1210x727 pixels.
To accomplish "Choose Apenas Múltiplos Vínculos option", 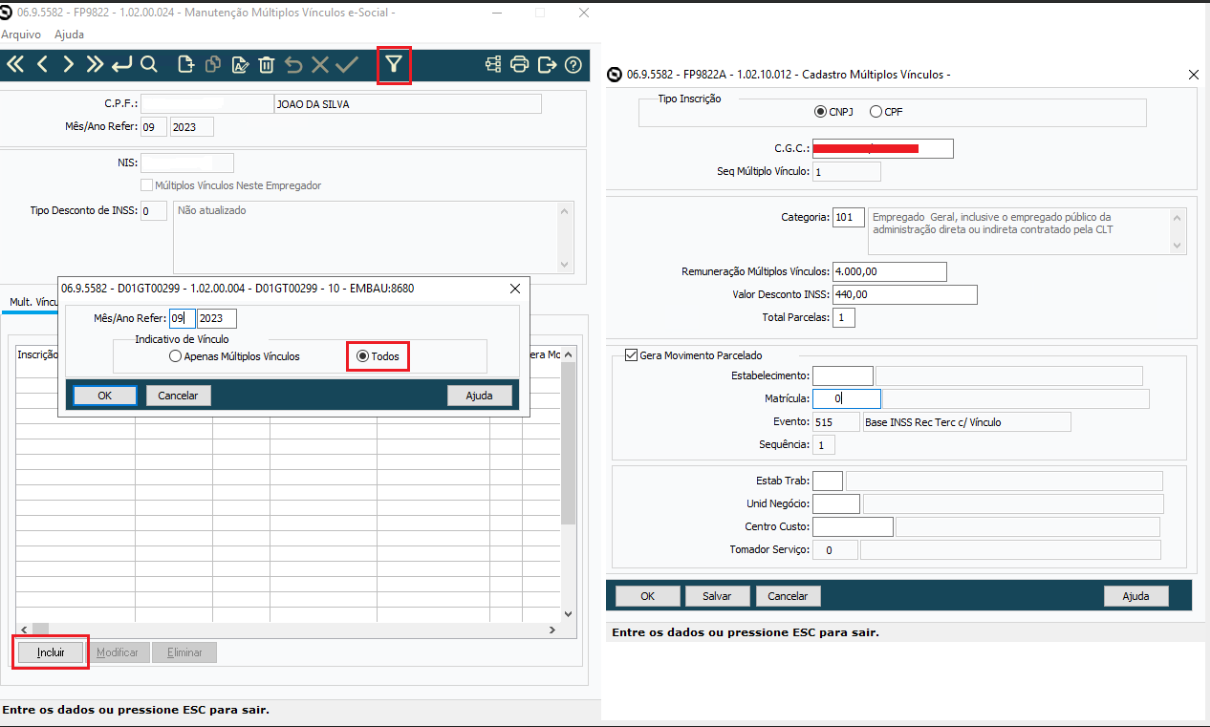I will 175,356.
